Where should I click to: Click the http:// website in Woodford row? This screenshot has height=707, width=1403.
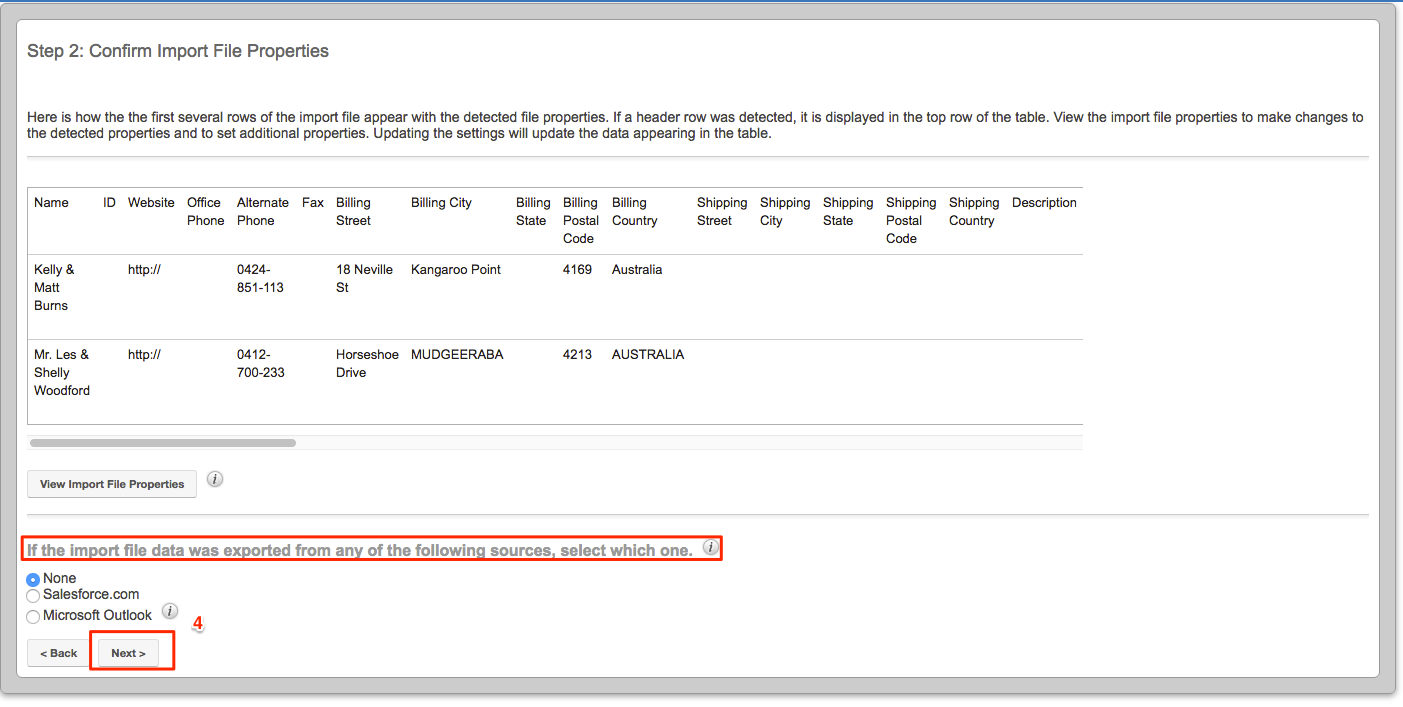[x=144, y=354]
